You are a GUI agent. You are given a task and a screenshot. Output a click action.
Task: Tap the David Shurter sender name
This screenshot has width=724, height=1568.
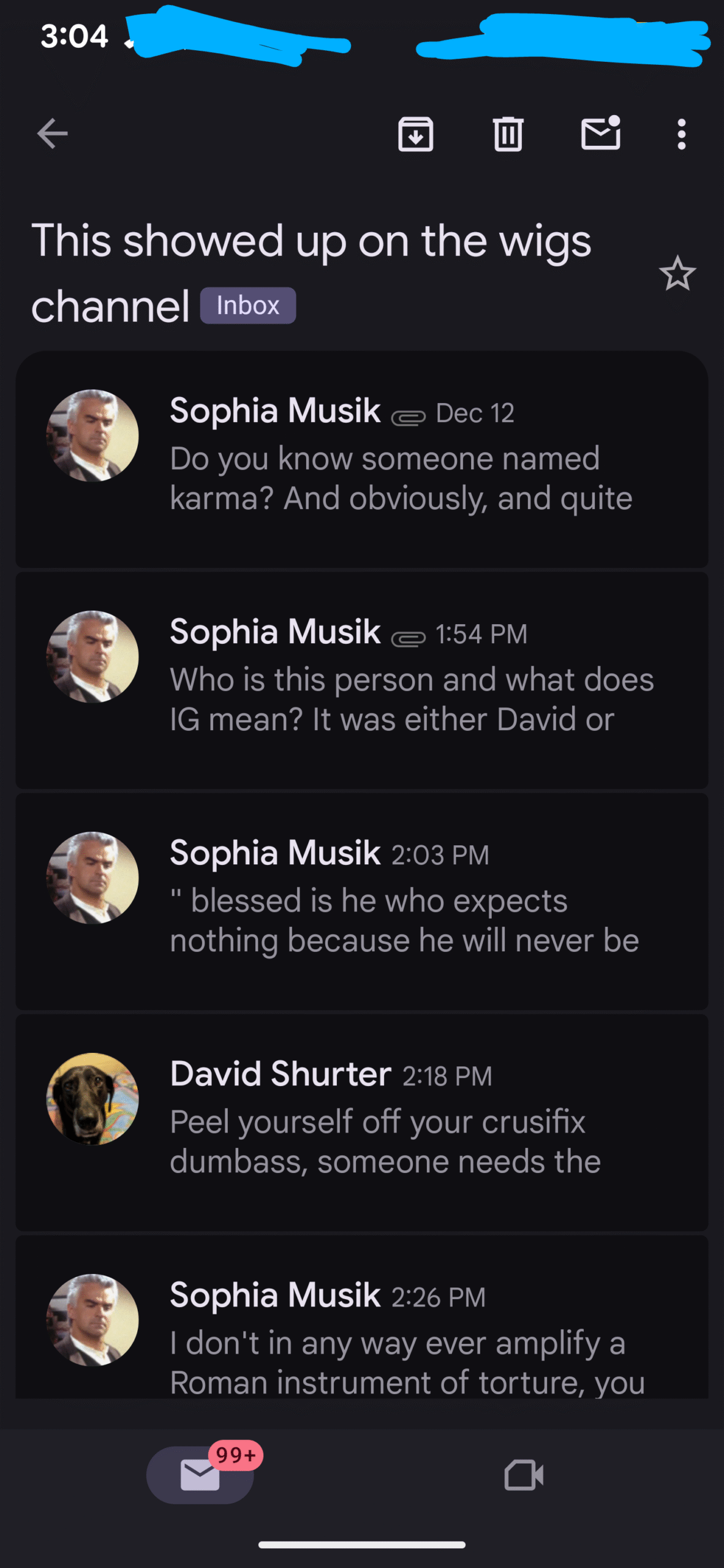[281, 1074]
